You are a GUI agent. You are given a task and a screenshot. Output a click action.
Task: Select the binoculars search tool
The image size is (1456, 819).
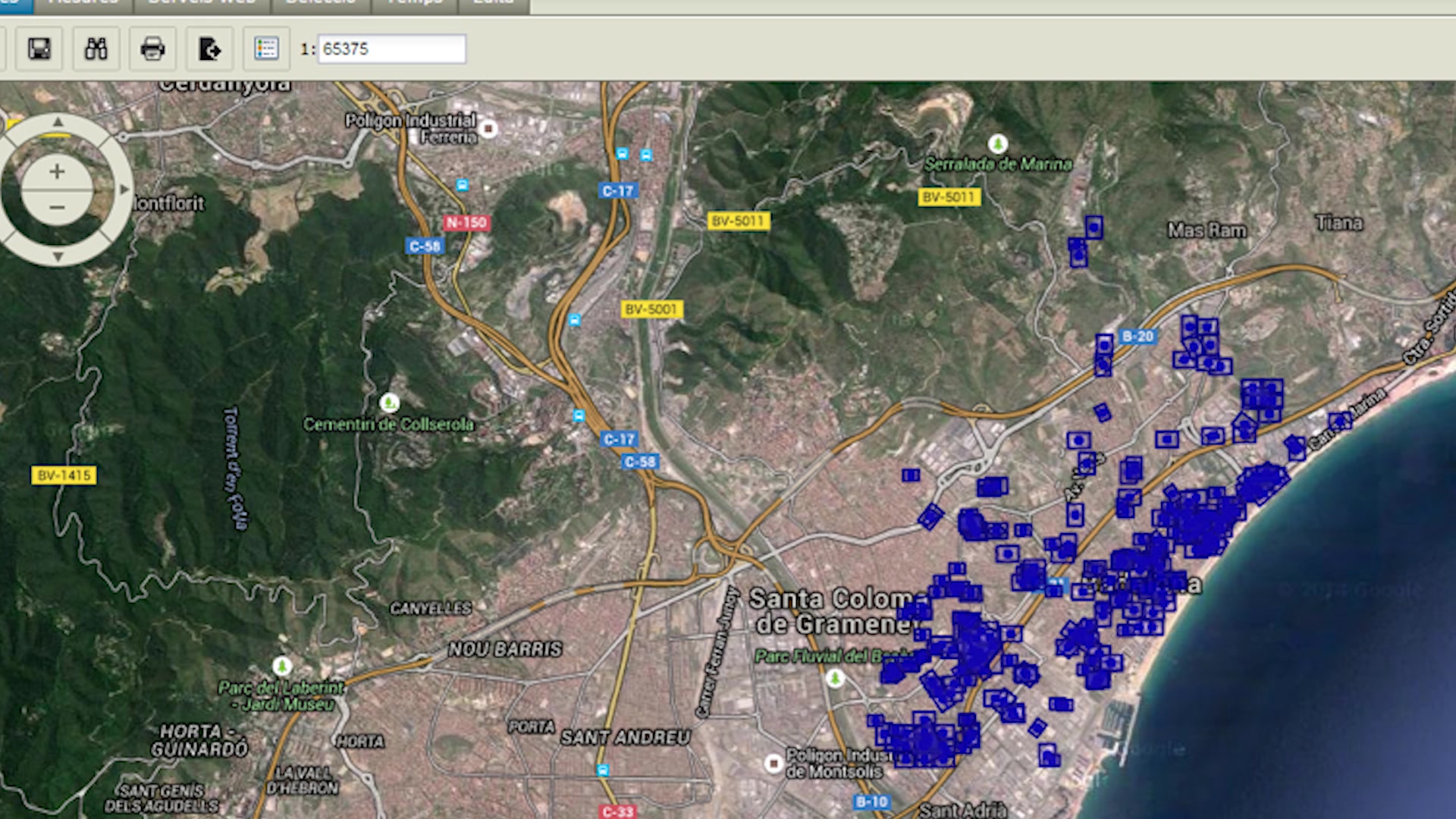pos(96,49)
